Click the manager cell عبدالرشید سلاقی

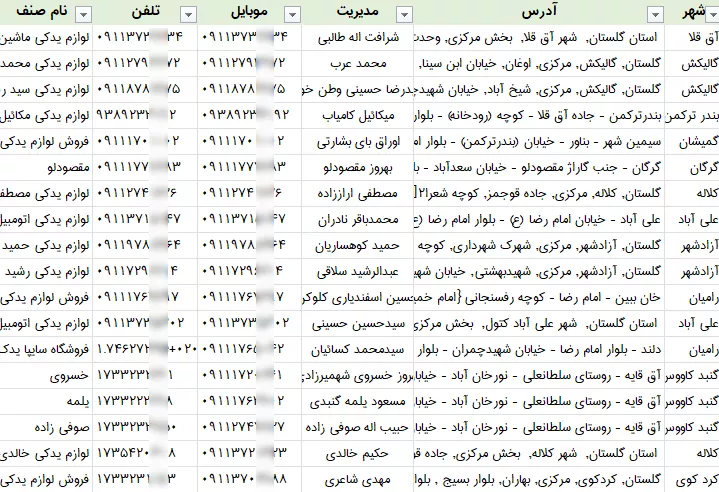tap(358, 272)
